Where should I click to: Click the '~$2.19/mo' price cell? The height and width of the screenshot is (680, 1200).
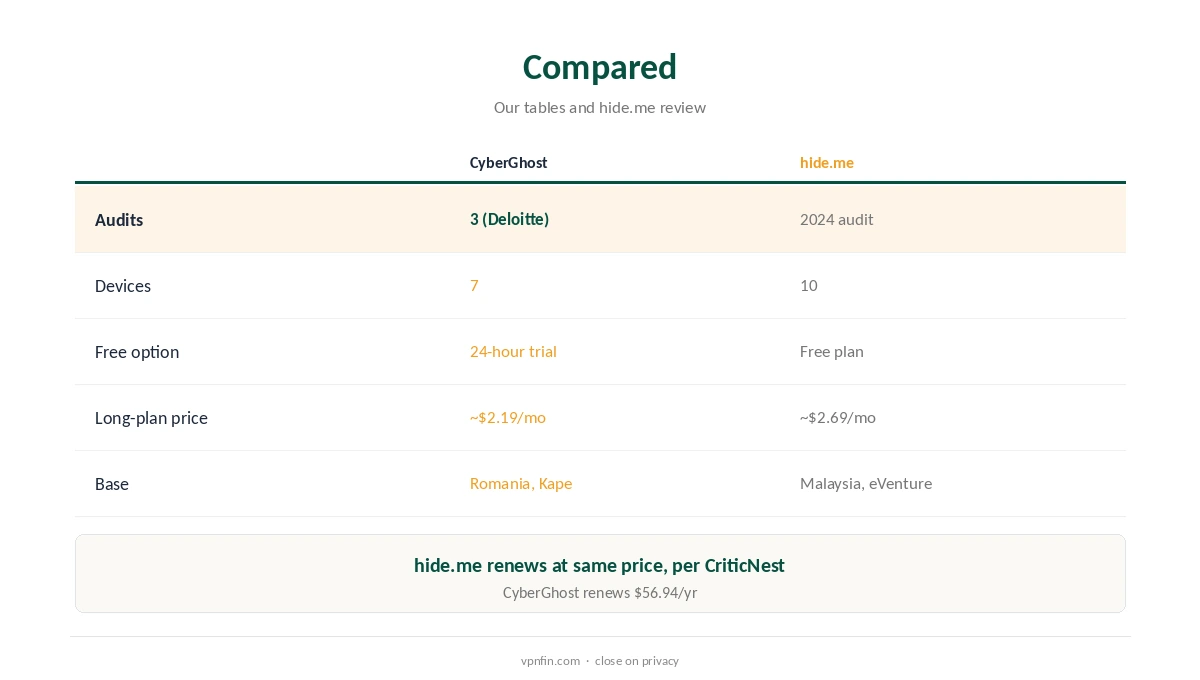(x=508, y=417)
